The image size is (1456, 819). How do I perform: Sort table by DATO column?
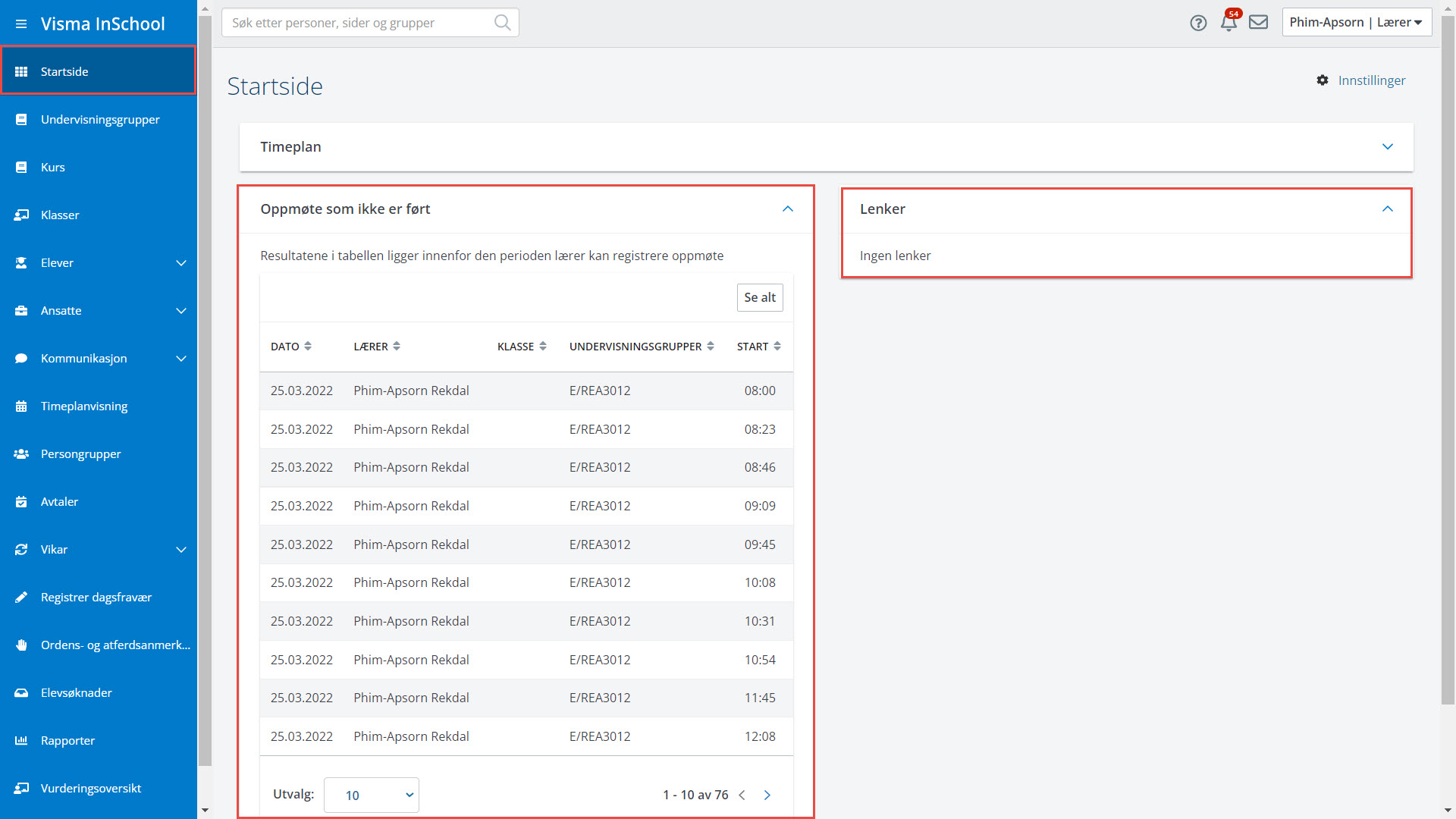coord(291,347)
